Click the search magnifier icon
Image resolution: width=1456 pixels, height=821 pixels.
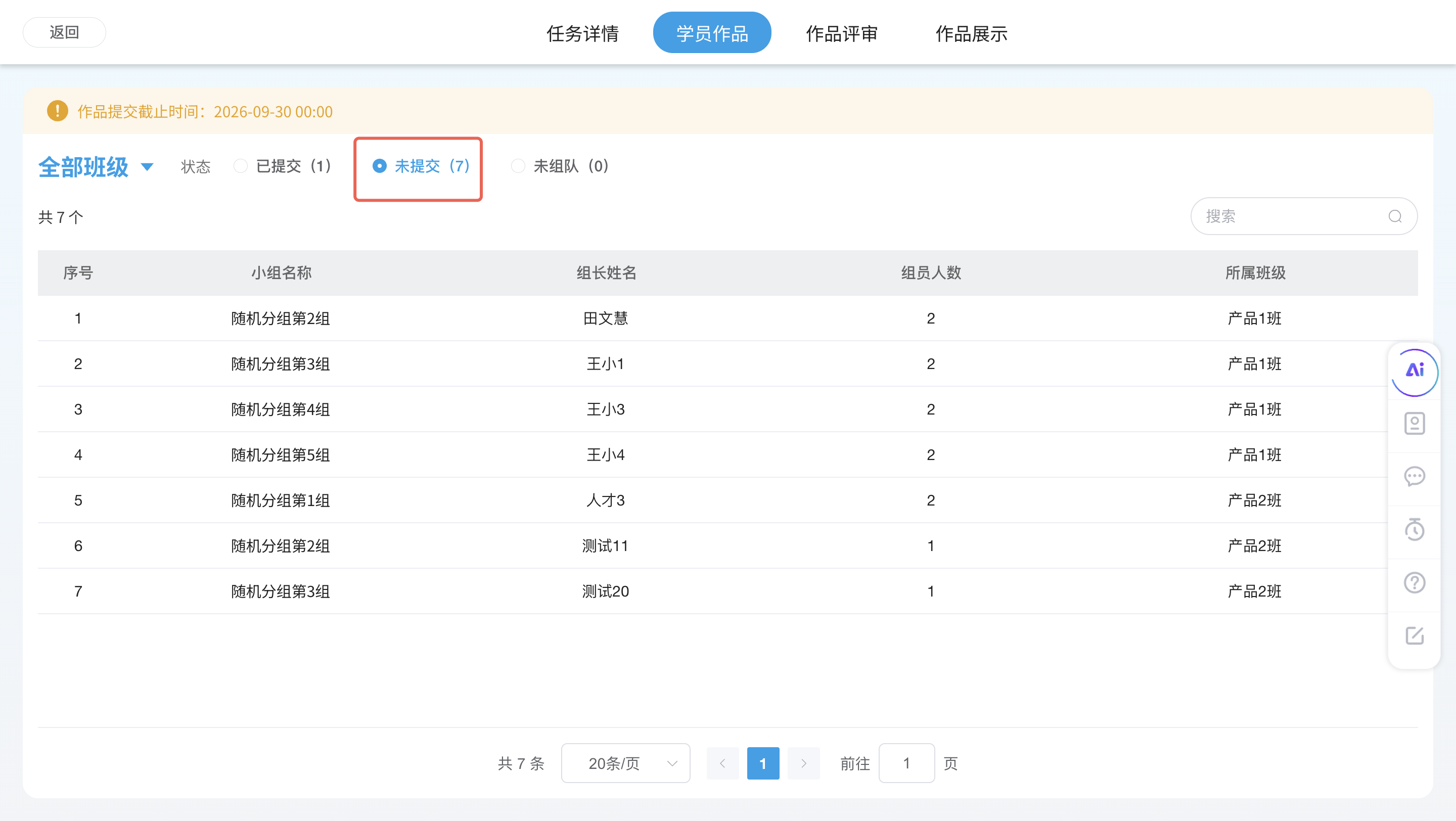point(1394,216)
